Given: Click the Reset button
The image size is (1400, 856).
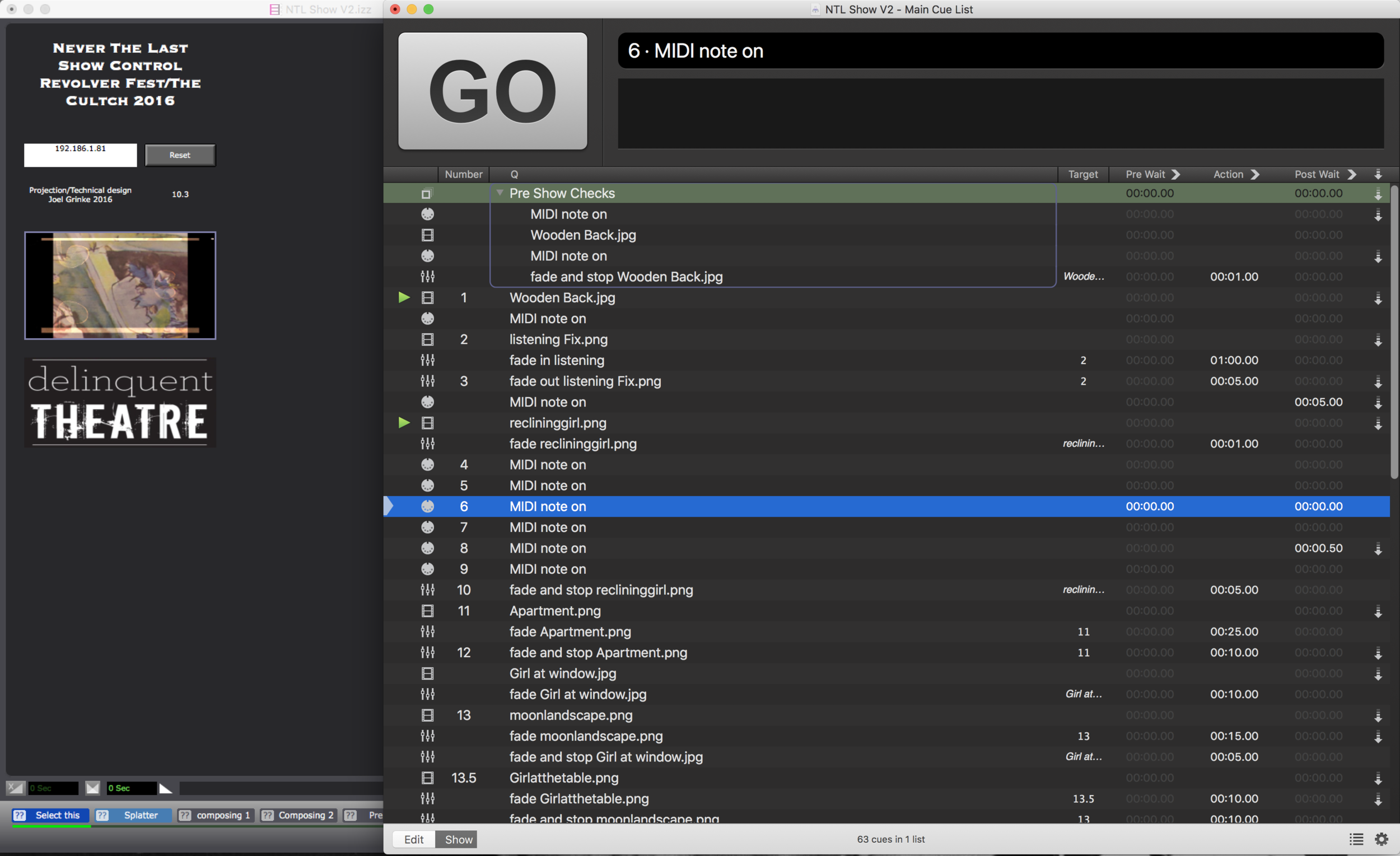Looking at the screenshot, I should [180, 155].
